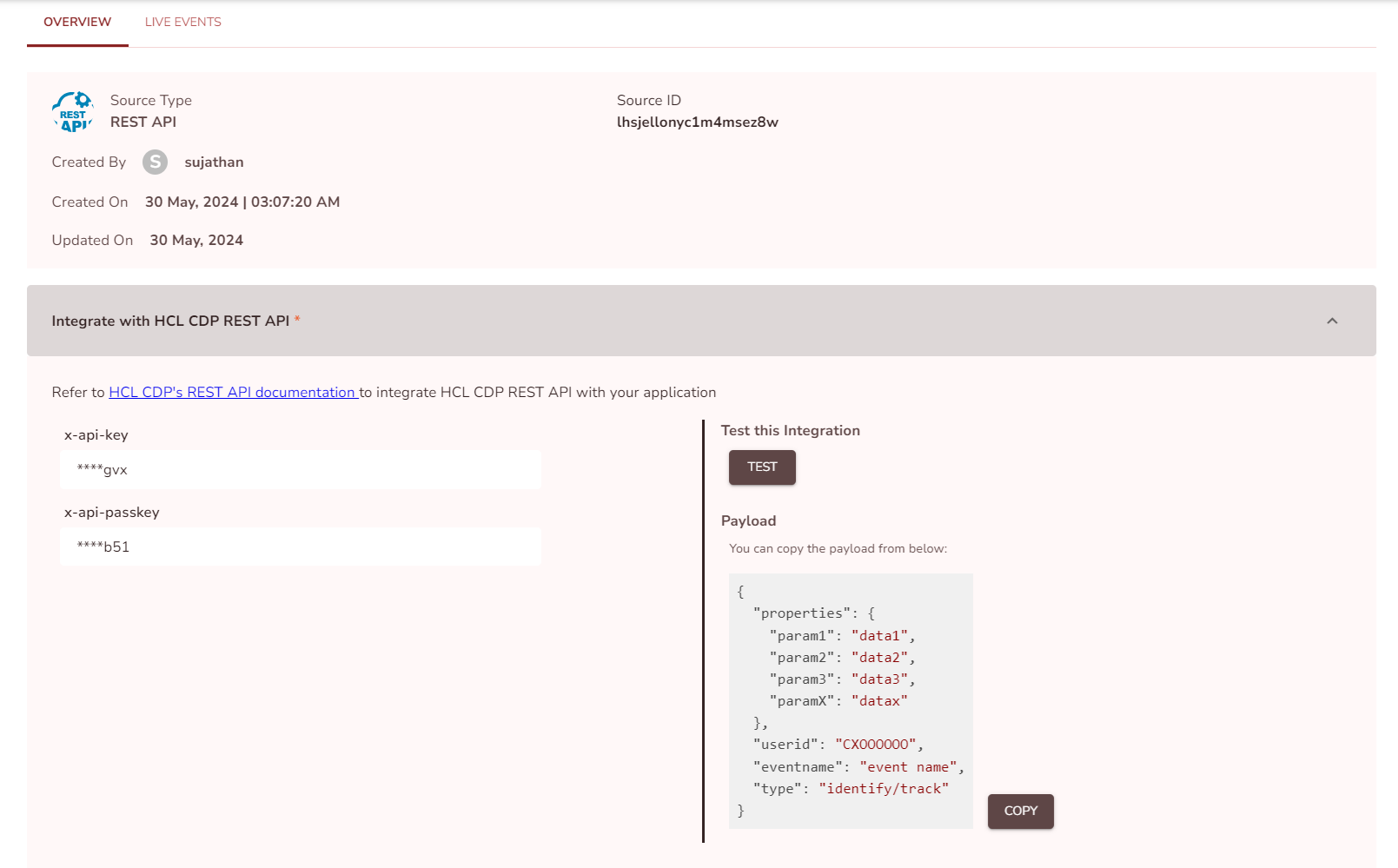
Task: Click the "param1": "data1" payload line
Action: click(x=843, y=636)
